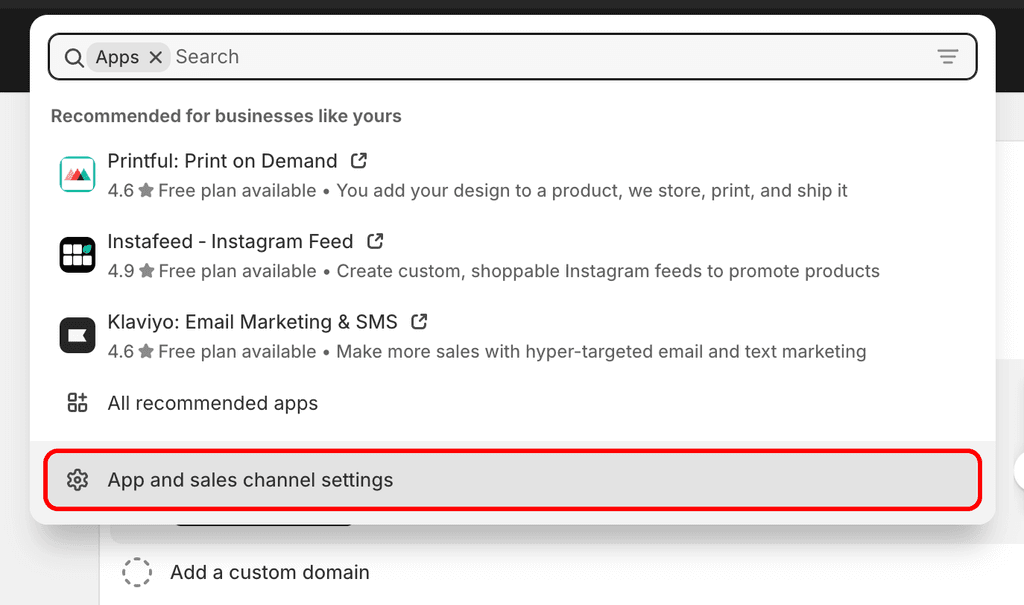1024x605 pixels.
Task: Open the search filter options icon
Action: 948,57
